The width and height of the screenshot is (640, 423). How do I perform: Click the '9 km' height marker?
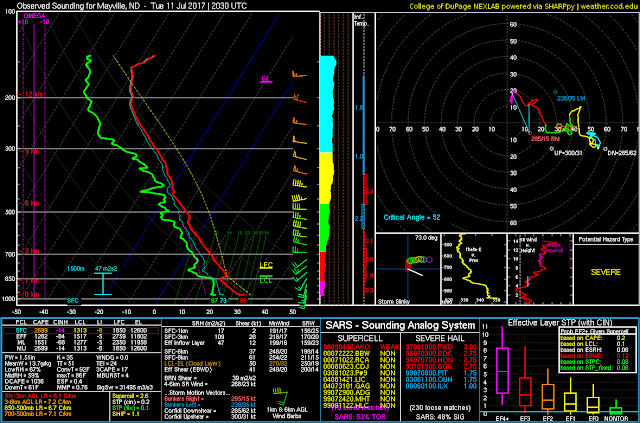pyautogui.click(x=31, y=151)
